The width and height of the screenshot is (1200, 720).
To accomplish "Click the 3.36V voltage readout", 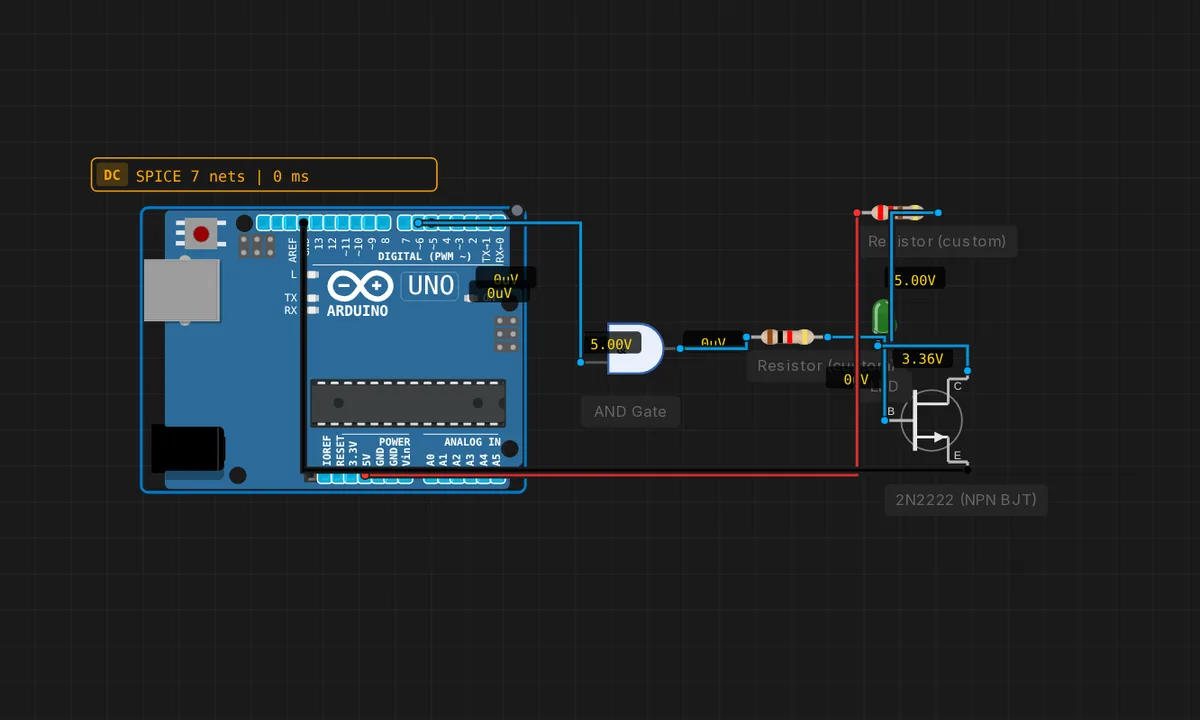I will [922, 358].
